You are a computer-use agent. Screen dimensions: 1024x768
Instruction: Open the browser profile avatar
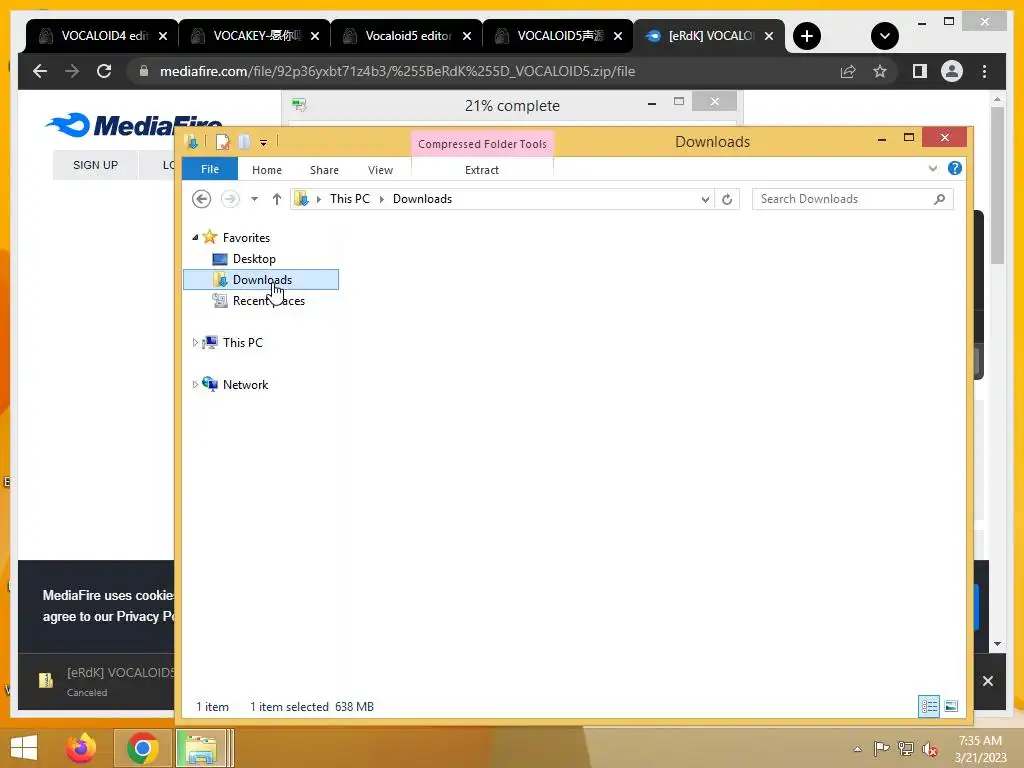(x=952, y=71)
